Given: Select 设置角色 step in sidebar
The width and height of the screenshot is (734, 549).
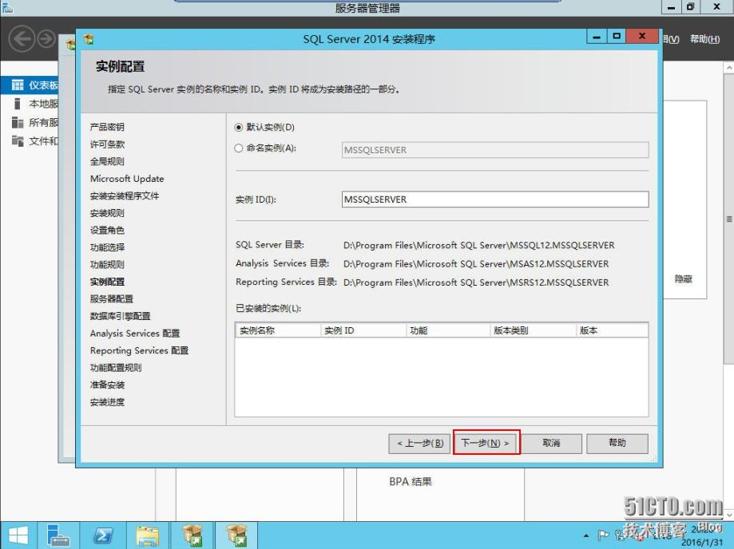Looking at the screenshot, I should pyautogui.click(x=107, y=230).
